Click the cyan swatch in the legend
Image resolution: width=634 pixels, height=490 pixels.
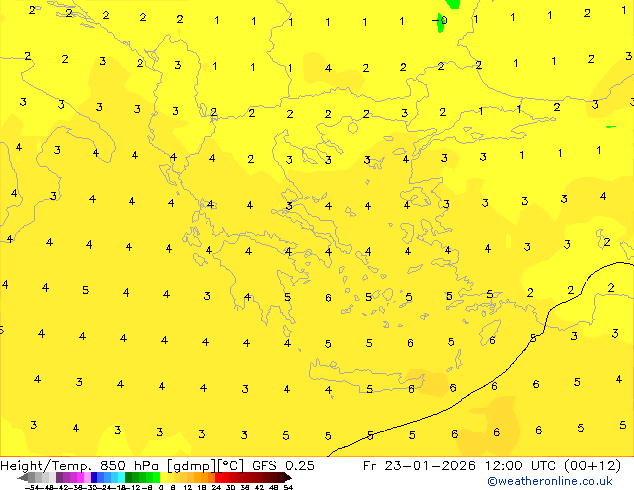point(121,477)
